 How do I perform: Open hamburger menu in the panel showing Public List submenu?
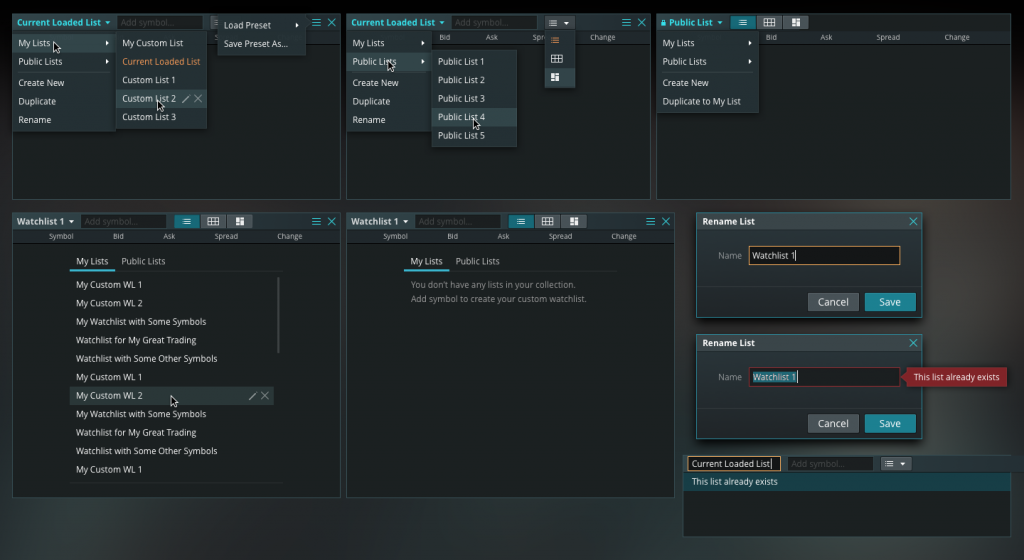click(626, 22)
